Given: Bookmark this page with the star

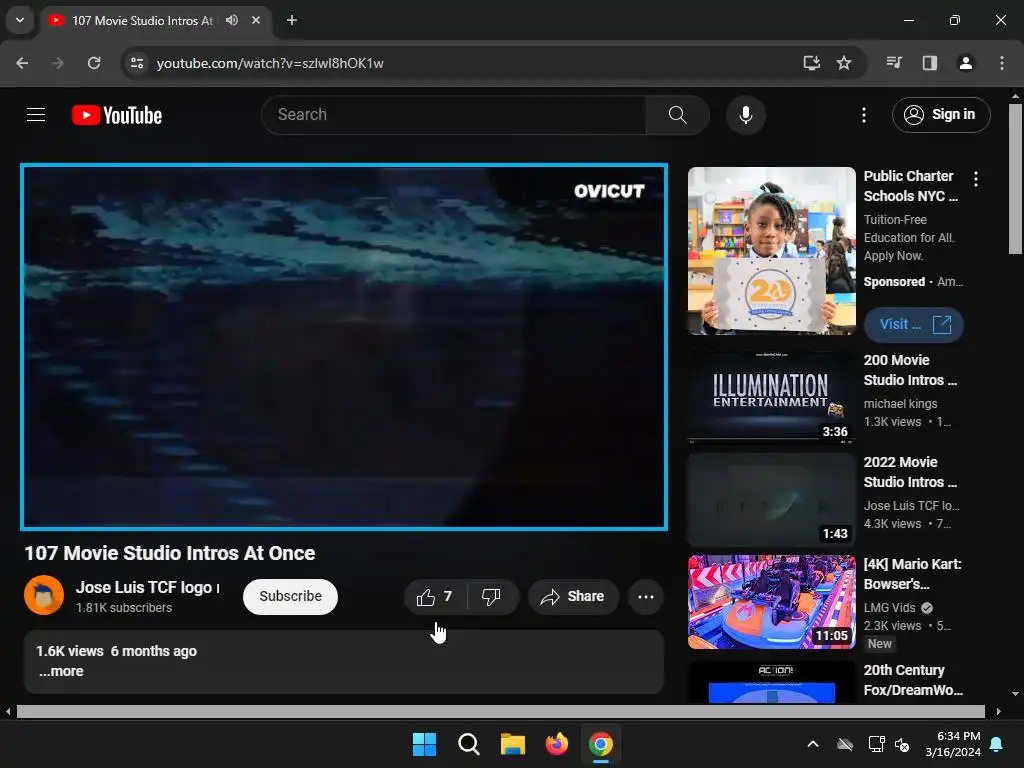Looking at the screenshot, I should (844, 63).
